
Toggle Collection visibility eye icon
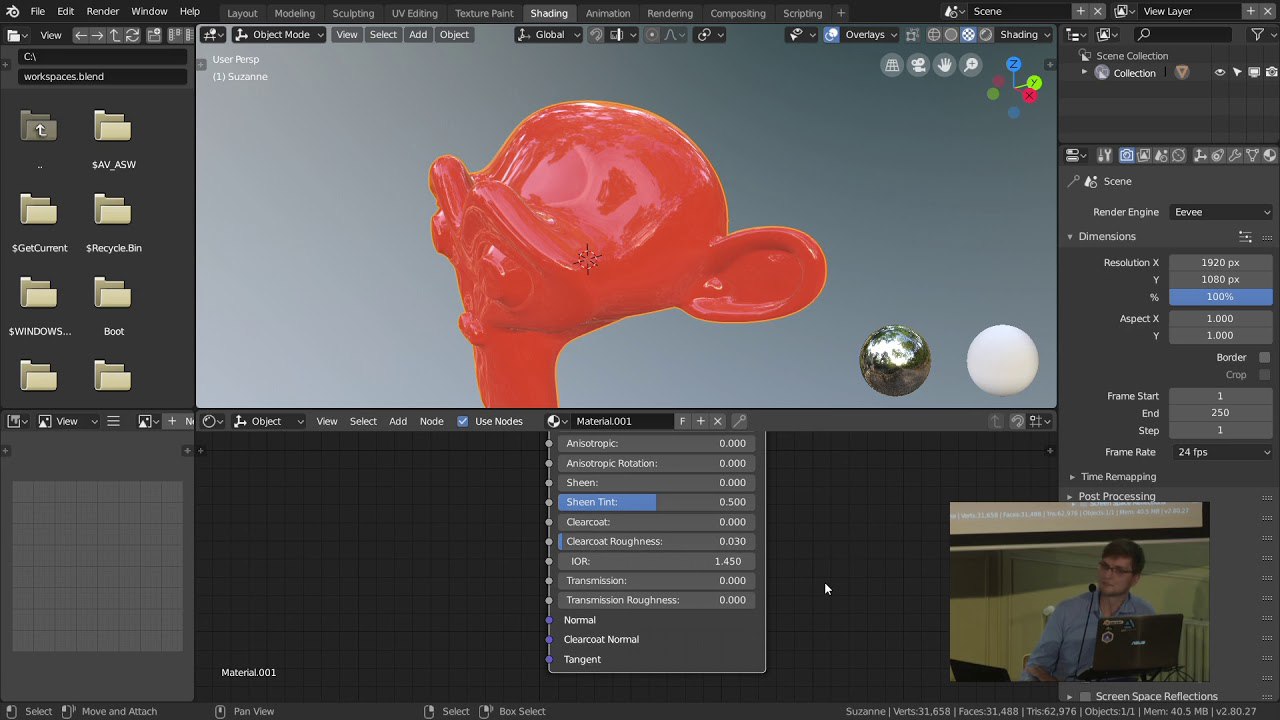(1219, 72)
